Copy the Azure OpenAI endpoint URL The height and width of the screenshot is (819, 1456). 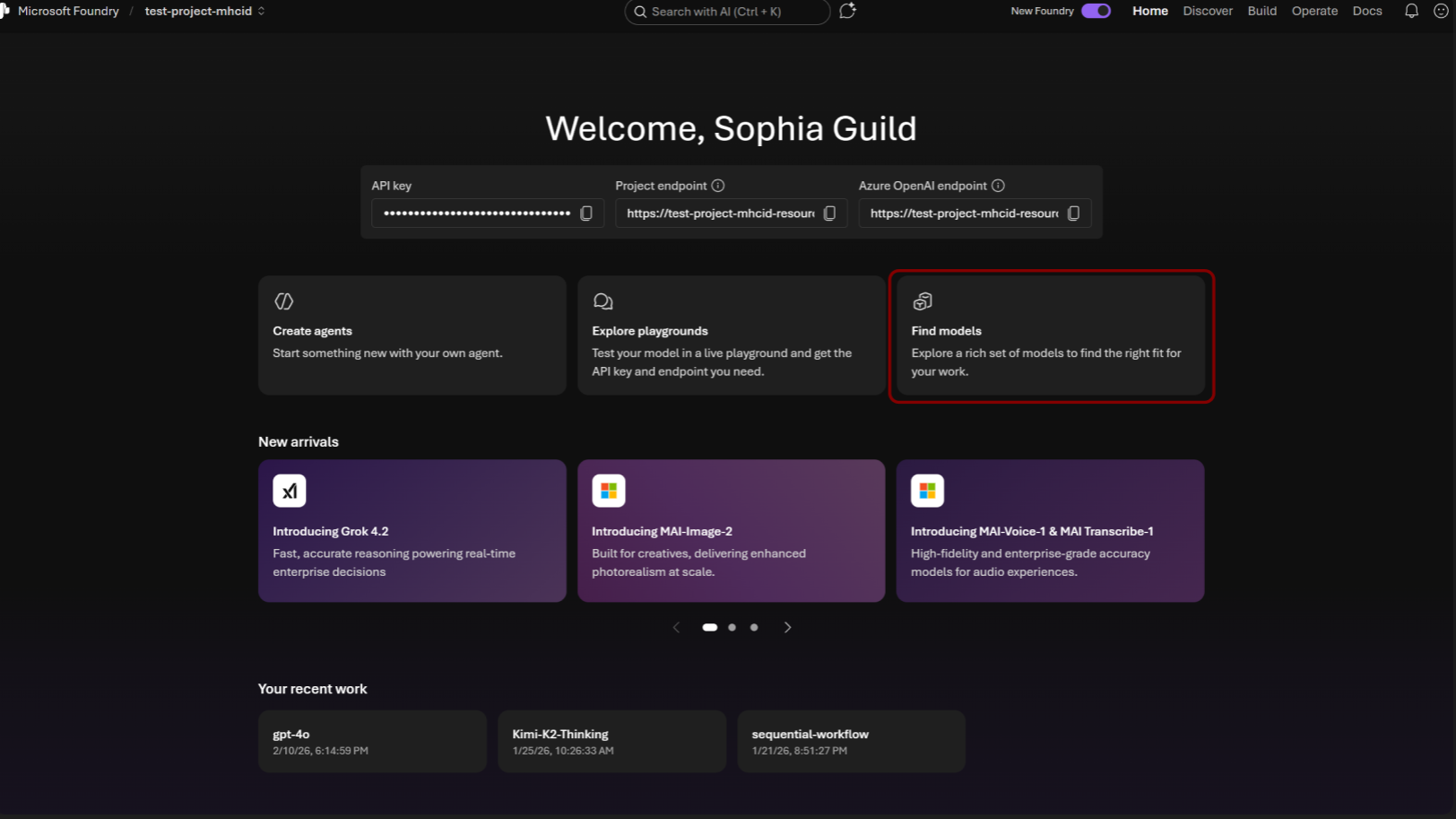[x=1073, y=213]
